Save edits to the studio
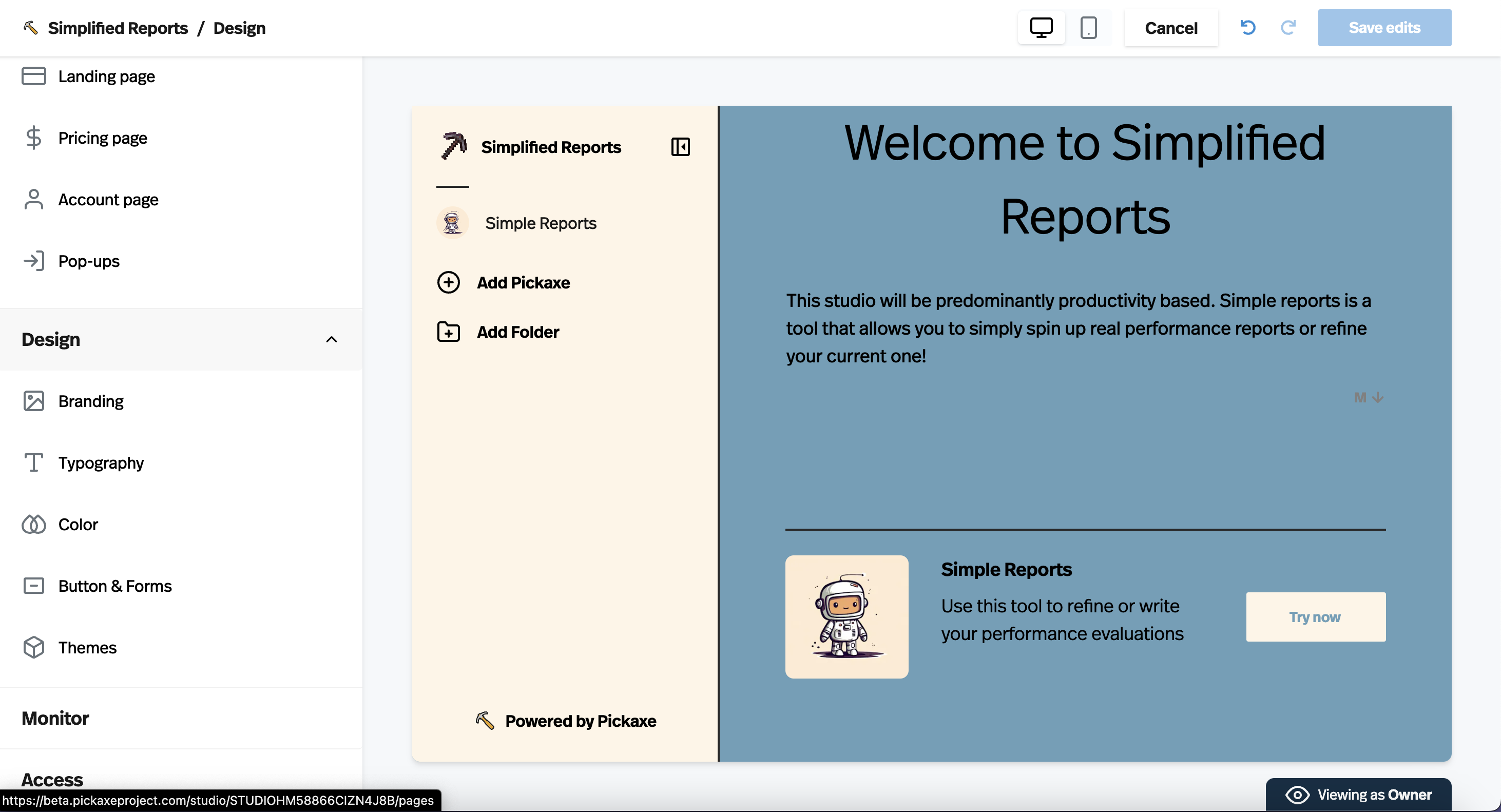 tap(1384, 27)
